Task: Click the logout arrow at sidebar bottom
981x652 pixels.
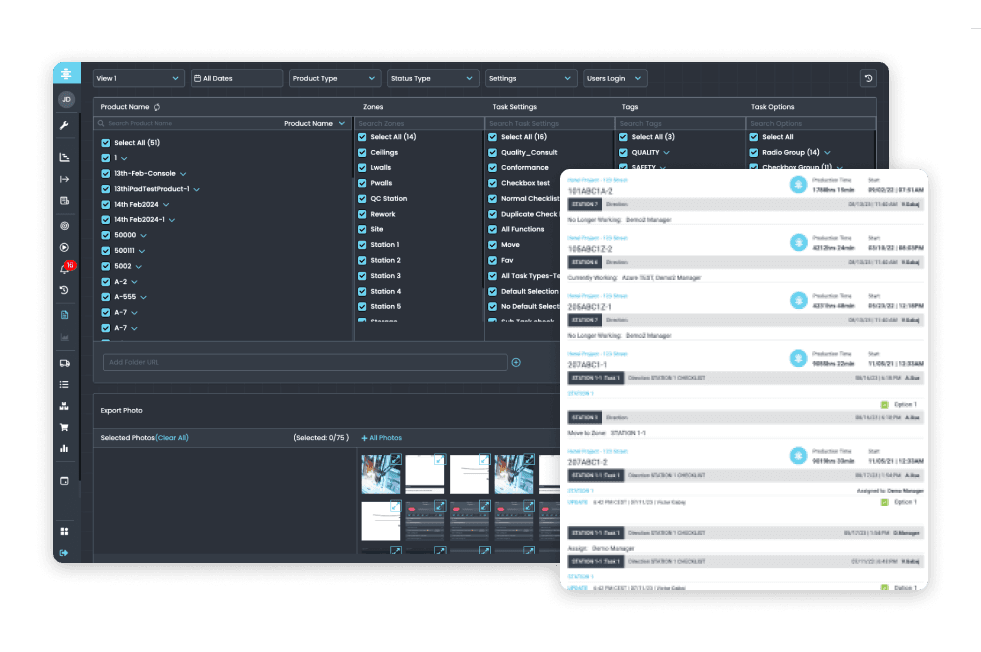Action: [x=64, y=552]
